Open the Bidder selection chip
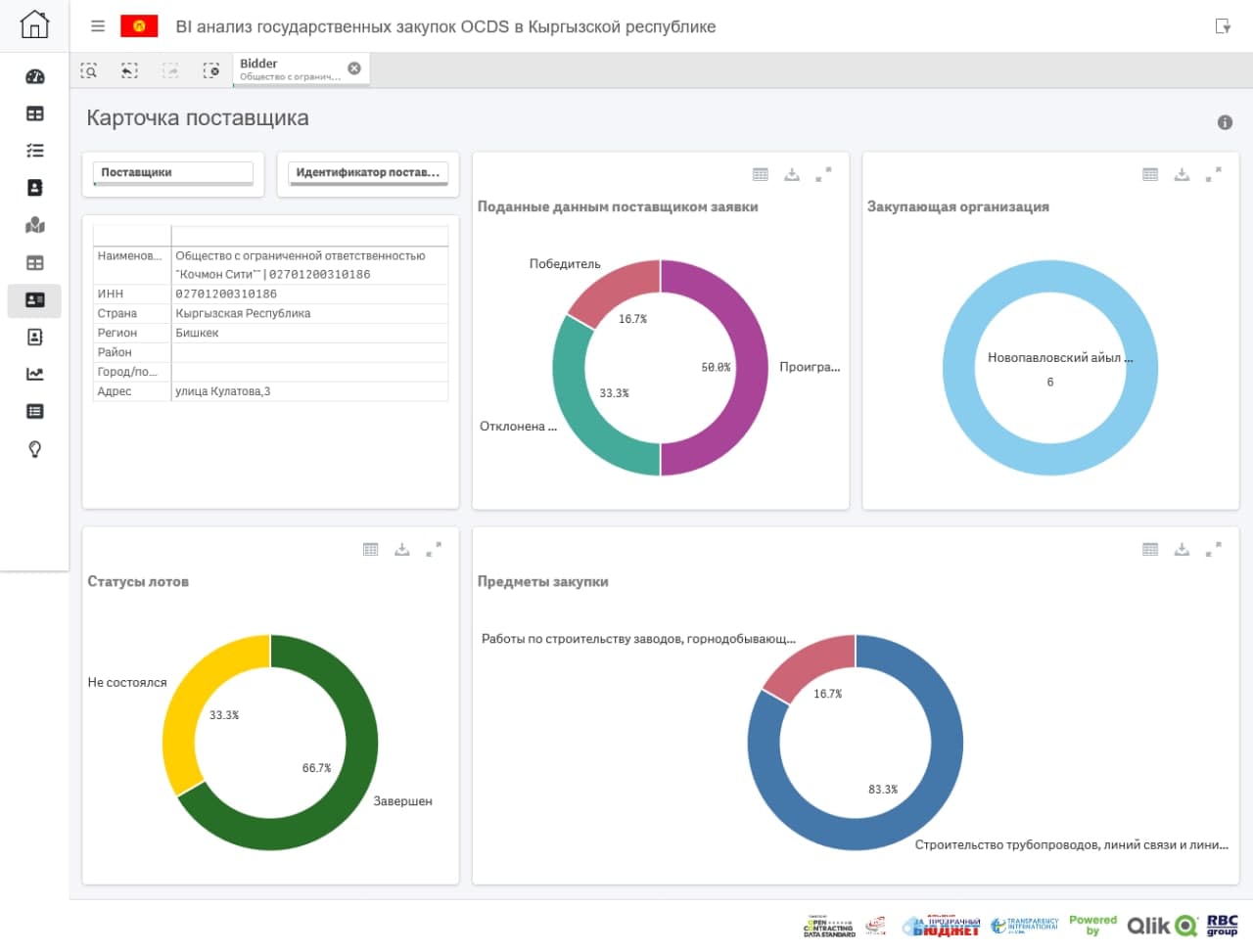The width and height of the screenshot is (1253, 952). click(291, 69)
